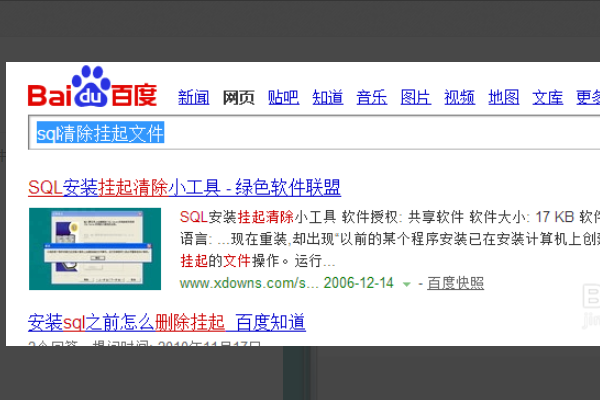Open the 音乐 tab
The width and height of the screenshot is (600, 400).
click(x=372, y=97)
